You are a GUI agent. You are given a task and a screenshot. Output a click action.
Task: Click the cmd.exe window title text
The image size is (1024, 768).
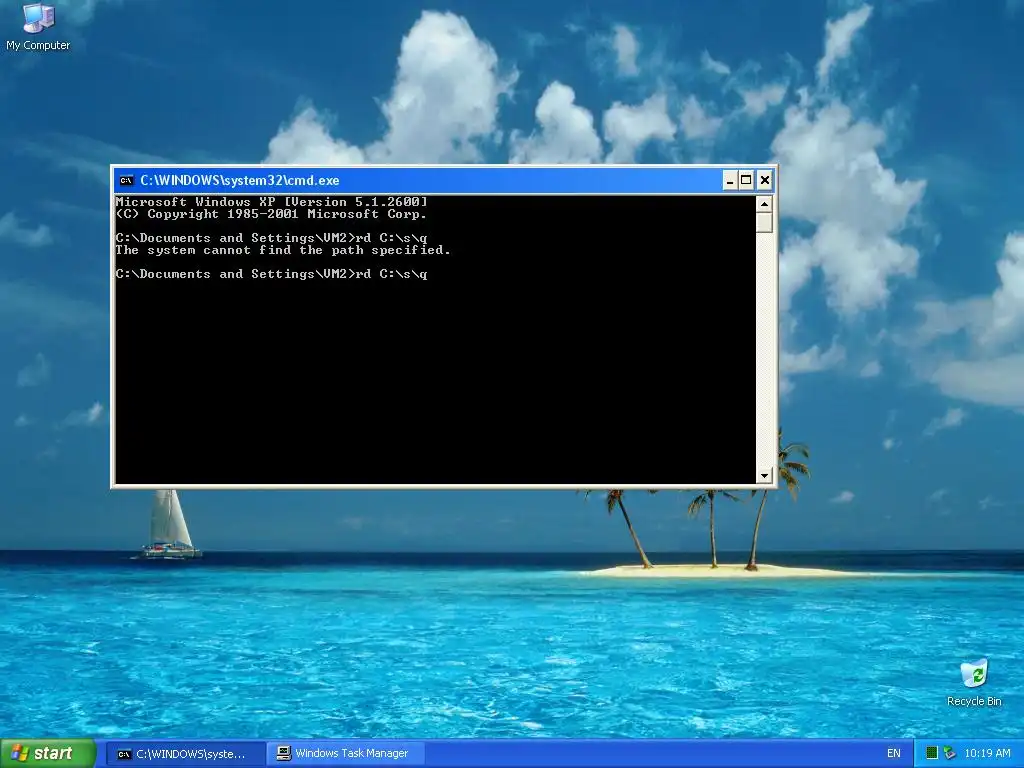[240, 180]
